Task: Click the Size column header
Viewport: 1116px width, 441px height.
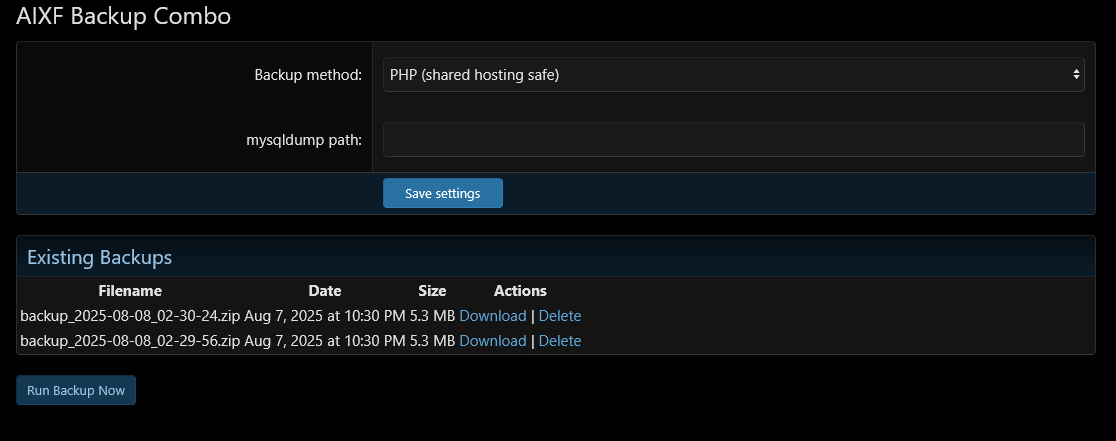Action: click(432, 291)
